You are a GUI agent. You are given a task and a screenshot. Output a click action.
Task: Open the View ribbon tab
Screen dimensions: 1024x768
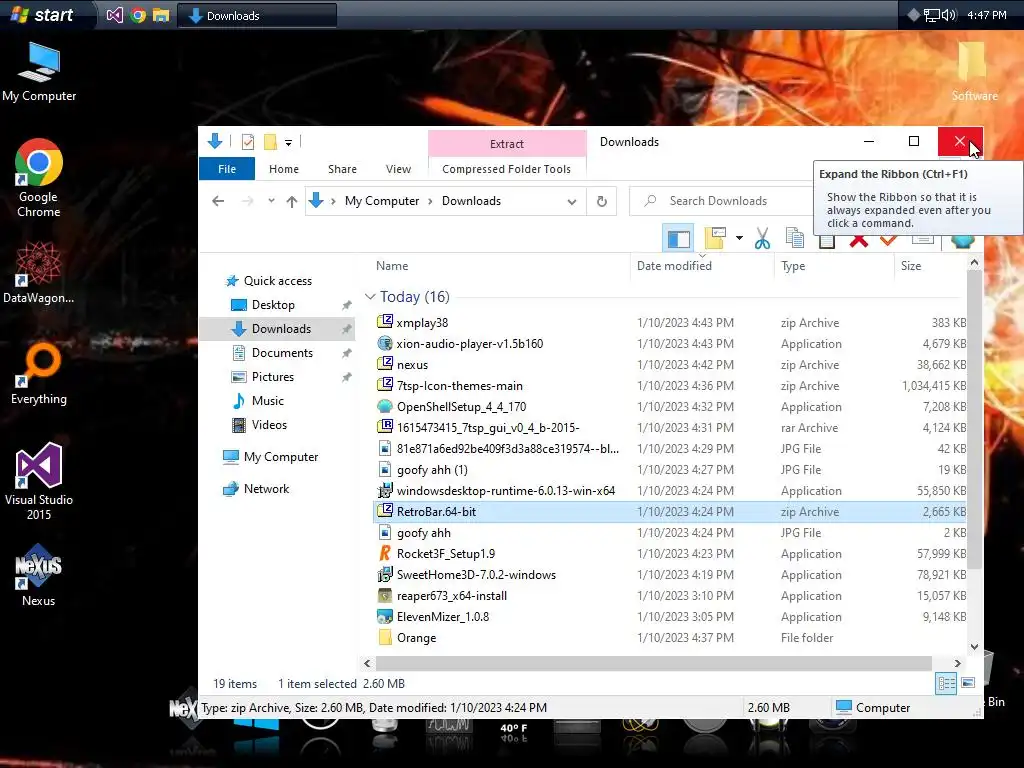[x=398, y=168]
